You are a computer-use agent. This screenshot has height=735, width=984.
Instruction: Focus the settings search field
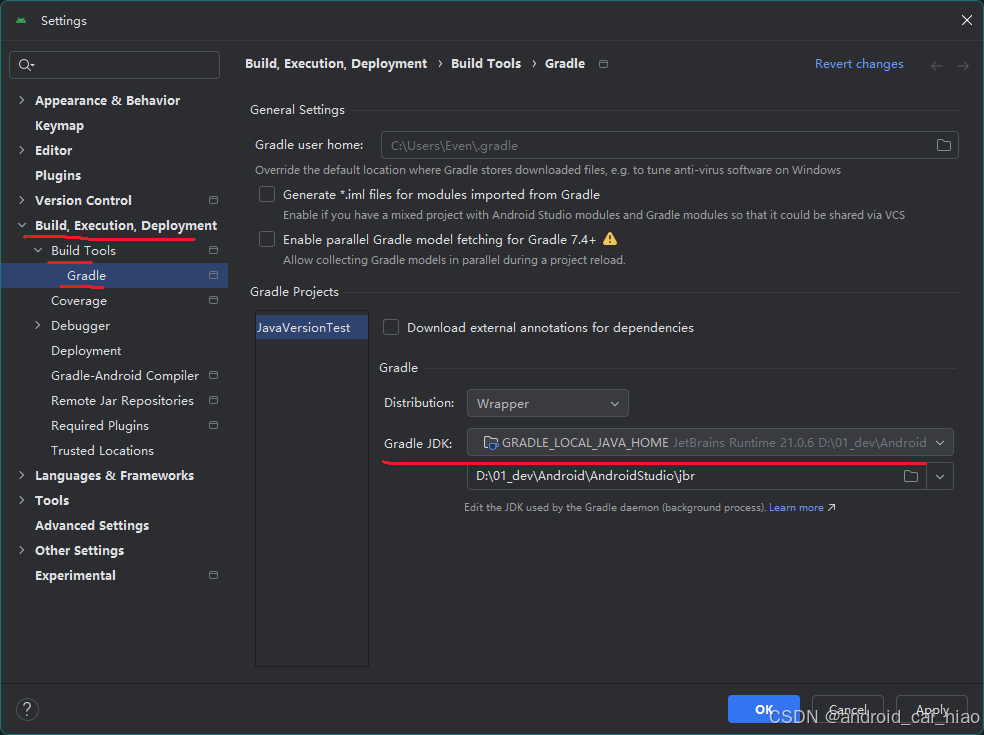[x=114, y=65]
